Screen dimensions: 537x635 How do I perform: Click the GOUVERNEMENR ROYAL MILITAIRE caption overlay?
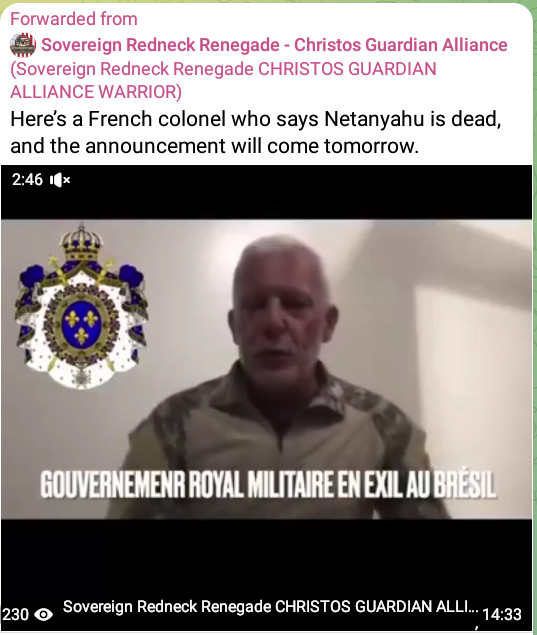pos(268,485)
